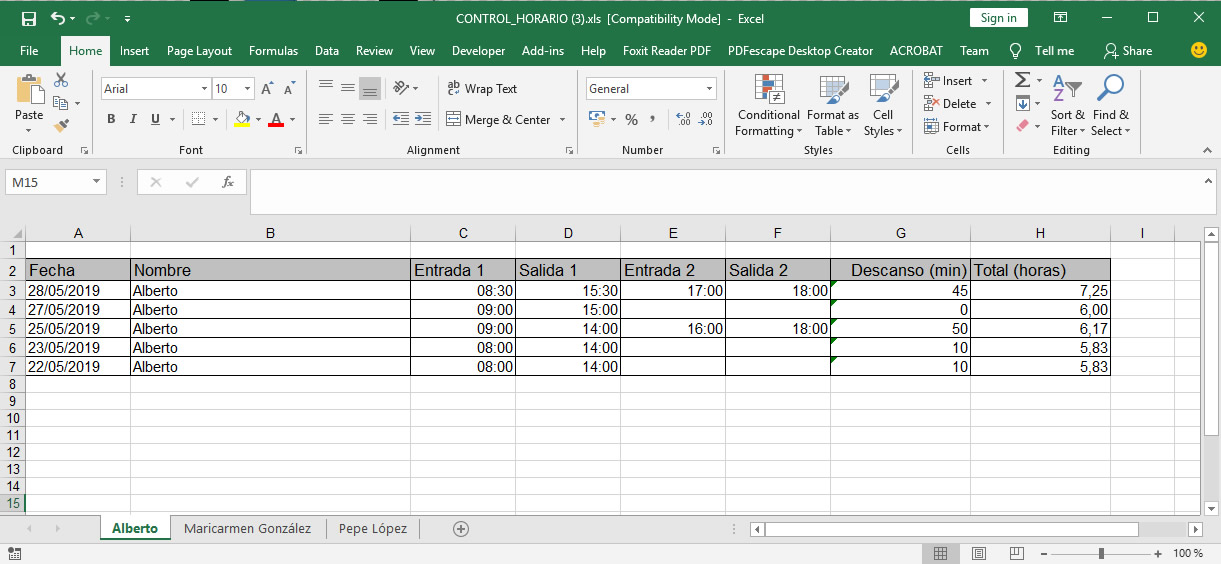Open the File menu

pos(29,51)
